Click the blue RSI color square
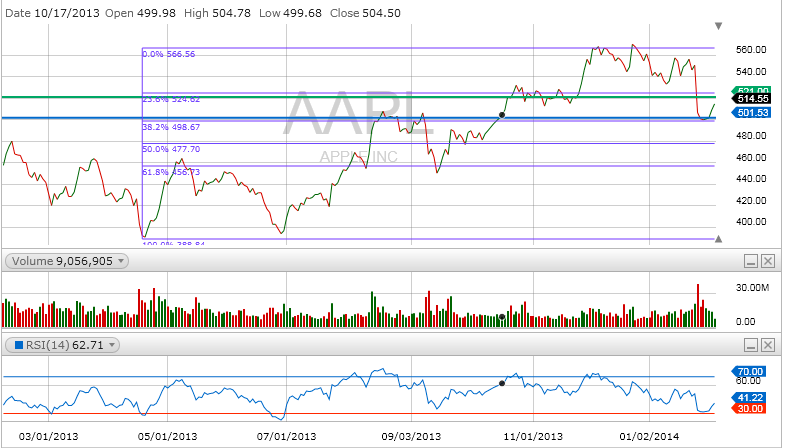This screenshot has height=448, width=785. (19, 345)
